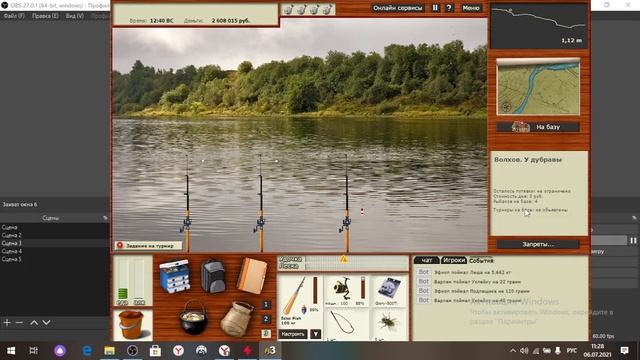Move scene up in OBS list
The image size is (640, 360).
pyautogui.click(x=34, y=322)
